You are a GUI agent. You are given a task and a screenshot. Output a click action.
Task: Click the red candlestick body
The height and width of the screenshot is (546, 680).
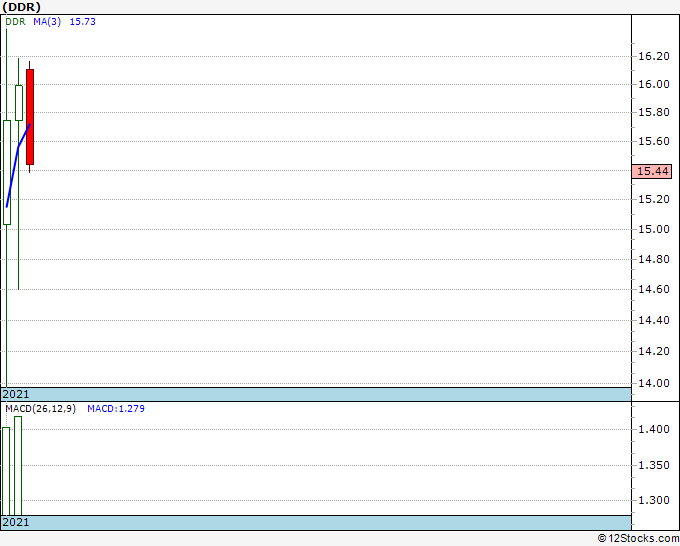tap(30, 117)
